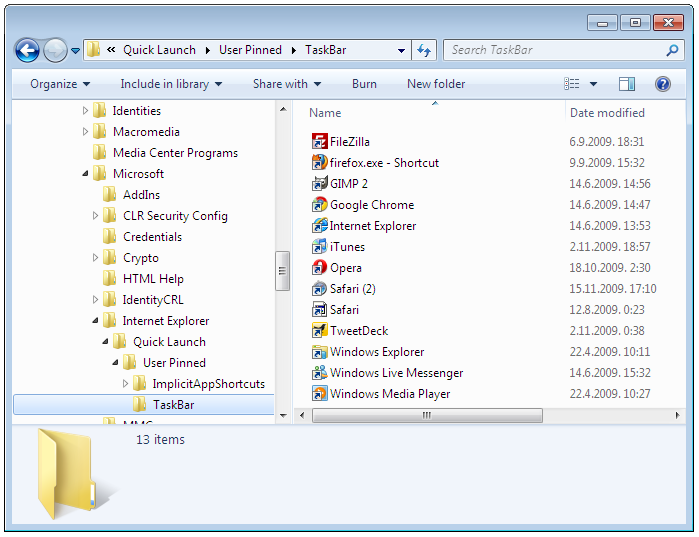Click the tree pane scroll-down arrow
This screenshot has height=537, width=699.
[x=283, y=415]
